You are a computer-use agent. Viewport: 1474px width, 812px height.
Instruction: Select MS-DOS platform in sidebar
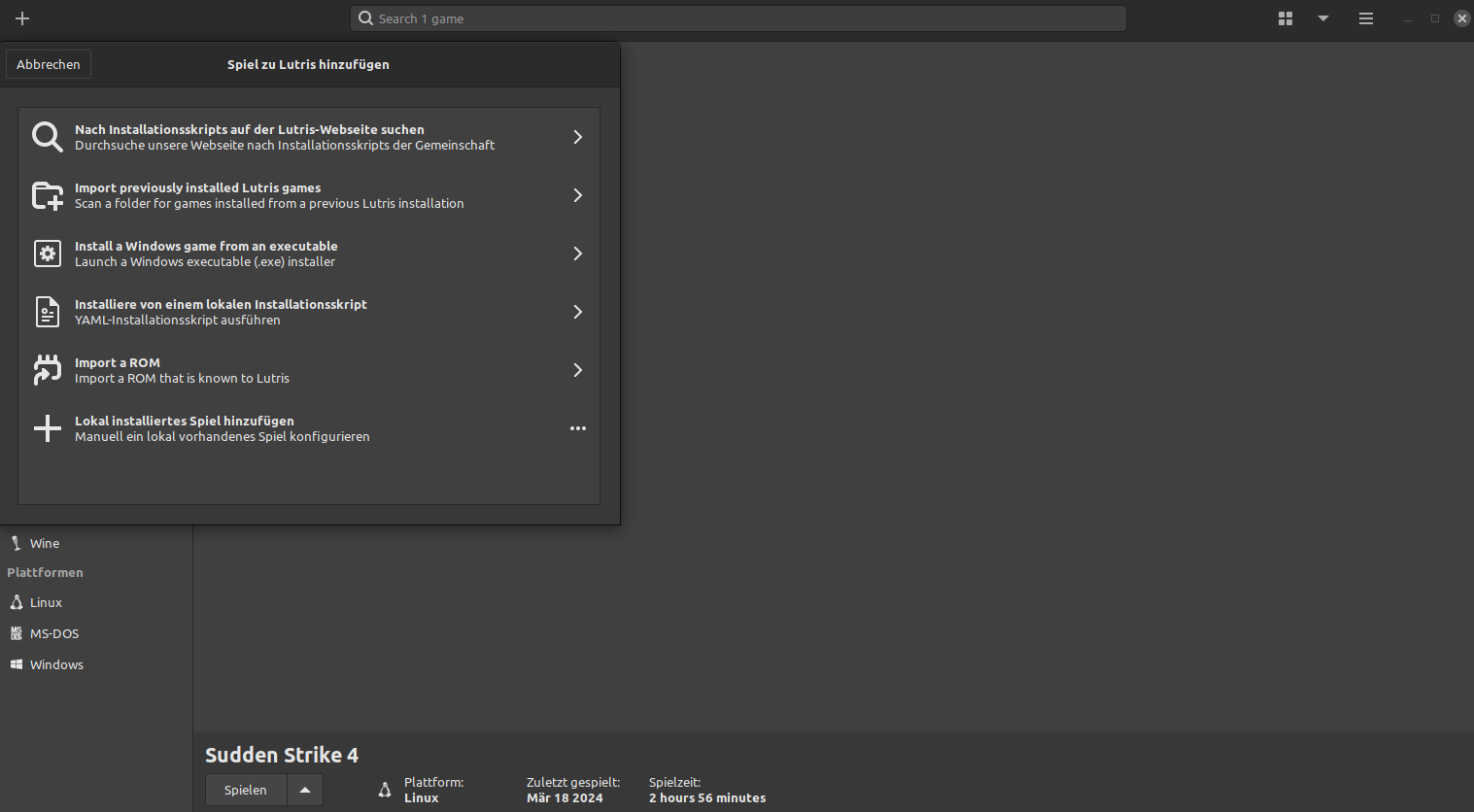click(x=96, y=633)
